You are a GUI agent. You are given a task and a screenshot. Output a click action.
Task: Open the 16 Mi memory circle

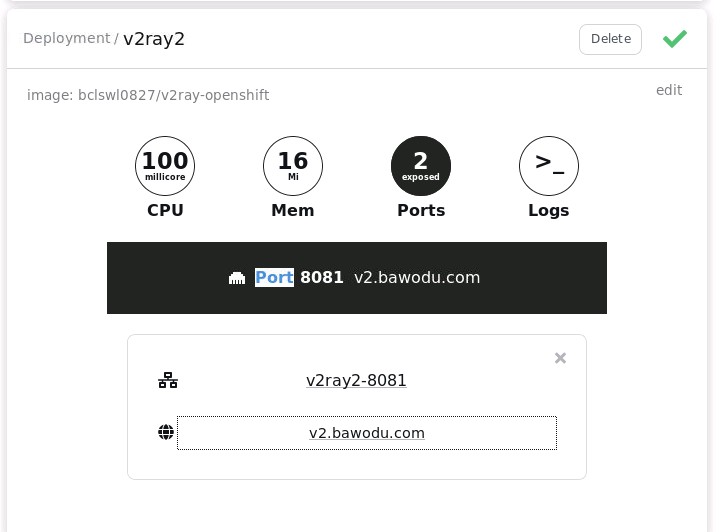[293, 166]
